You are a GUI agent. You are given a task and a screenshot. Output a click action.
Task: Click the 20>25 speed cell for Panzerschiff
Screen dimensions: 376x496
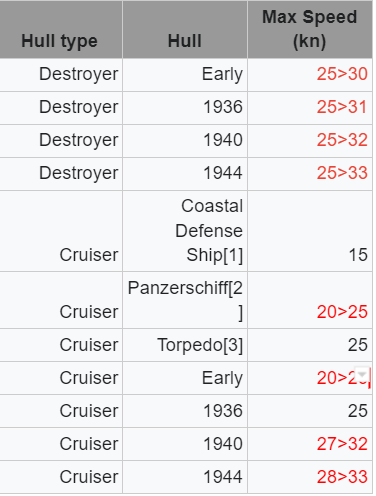310,300
